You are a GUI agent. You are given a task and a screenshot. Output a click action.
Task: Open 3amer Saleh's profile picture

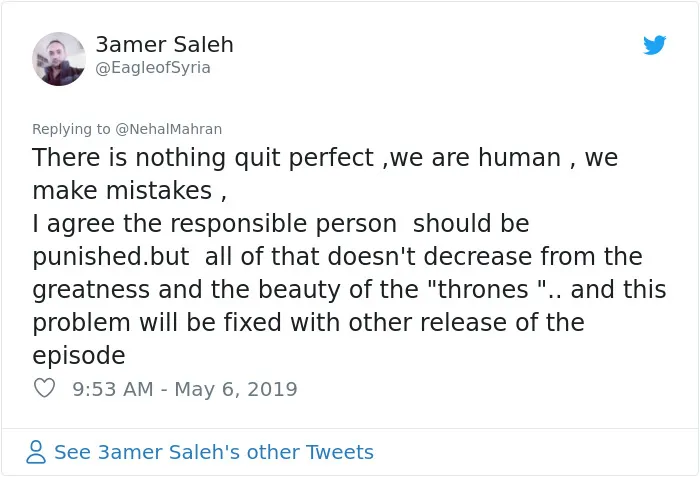pos(58,59)
